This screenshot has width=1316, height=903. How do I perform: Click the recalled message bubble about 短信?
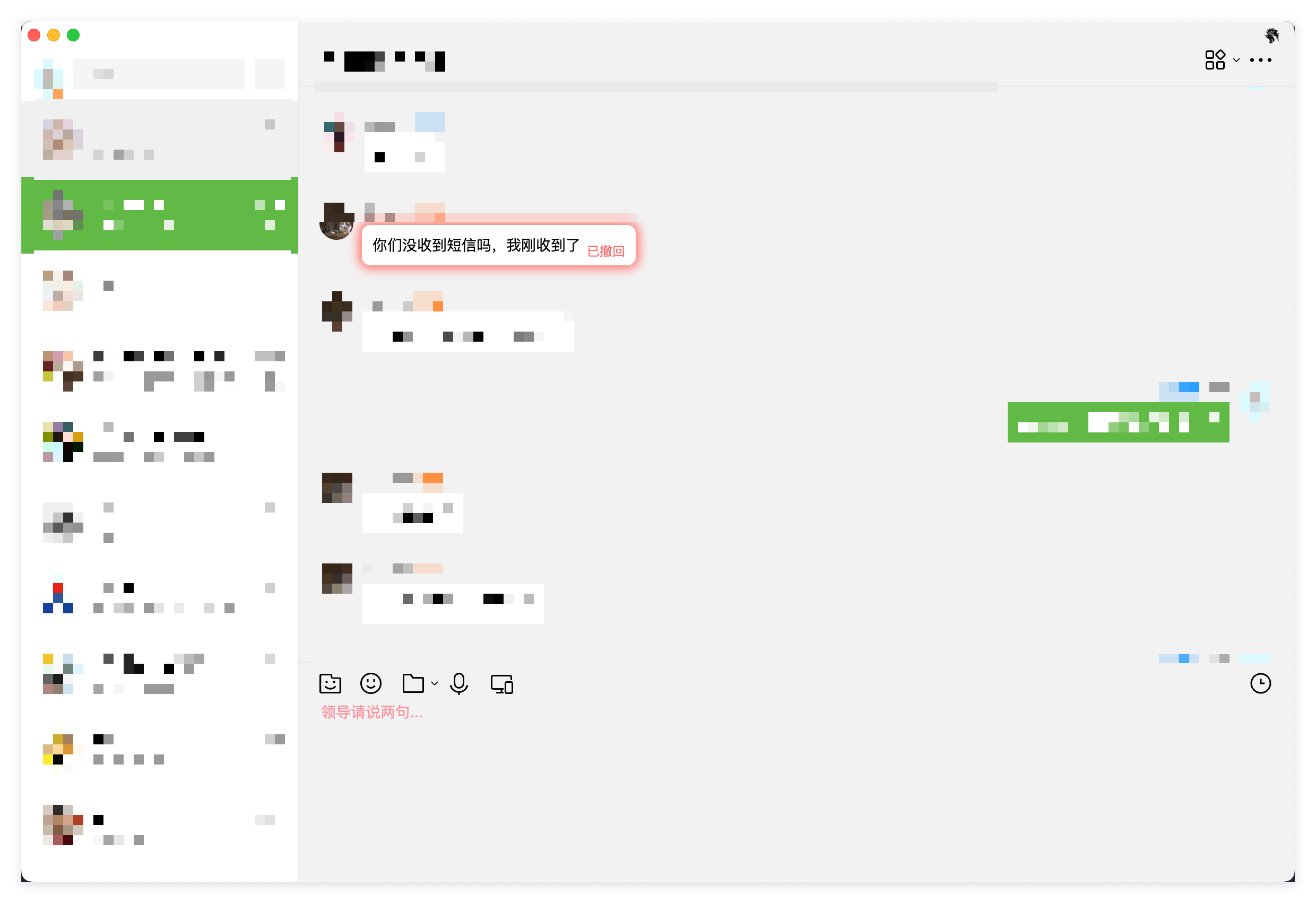(x=498, y=245)
